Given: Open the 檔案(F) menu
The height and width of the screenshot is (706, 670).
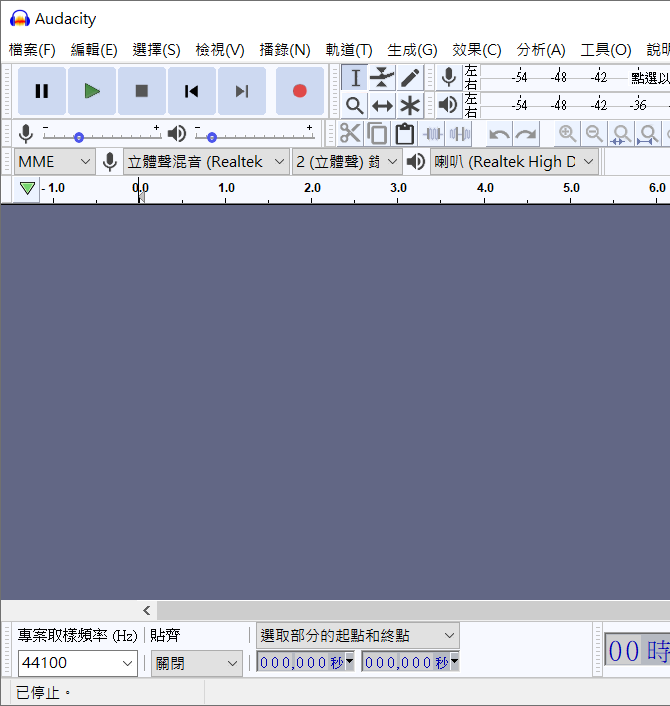Looking at the screenshot, I should tap(32, 50).
